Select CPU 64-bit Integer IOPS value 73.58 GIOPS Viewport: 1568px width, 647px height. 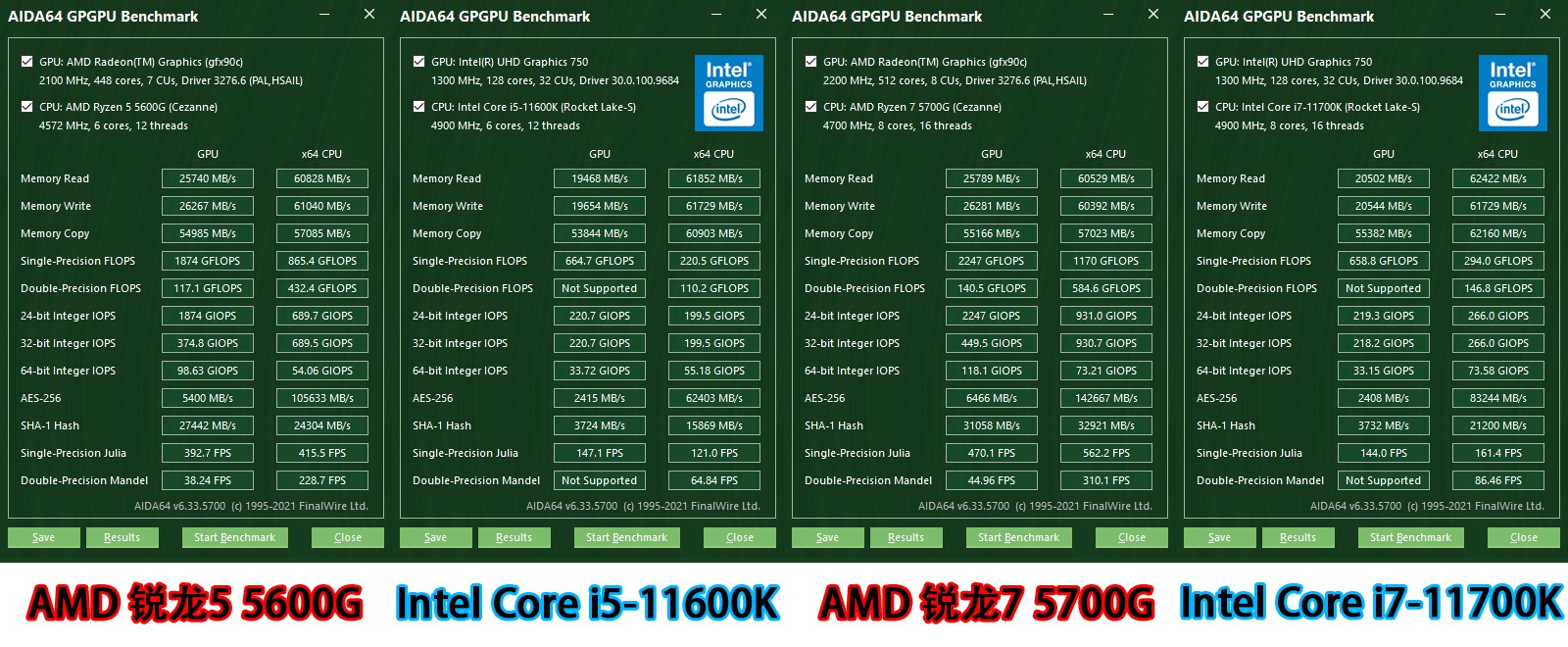coord(1498,371)
